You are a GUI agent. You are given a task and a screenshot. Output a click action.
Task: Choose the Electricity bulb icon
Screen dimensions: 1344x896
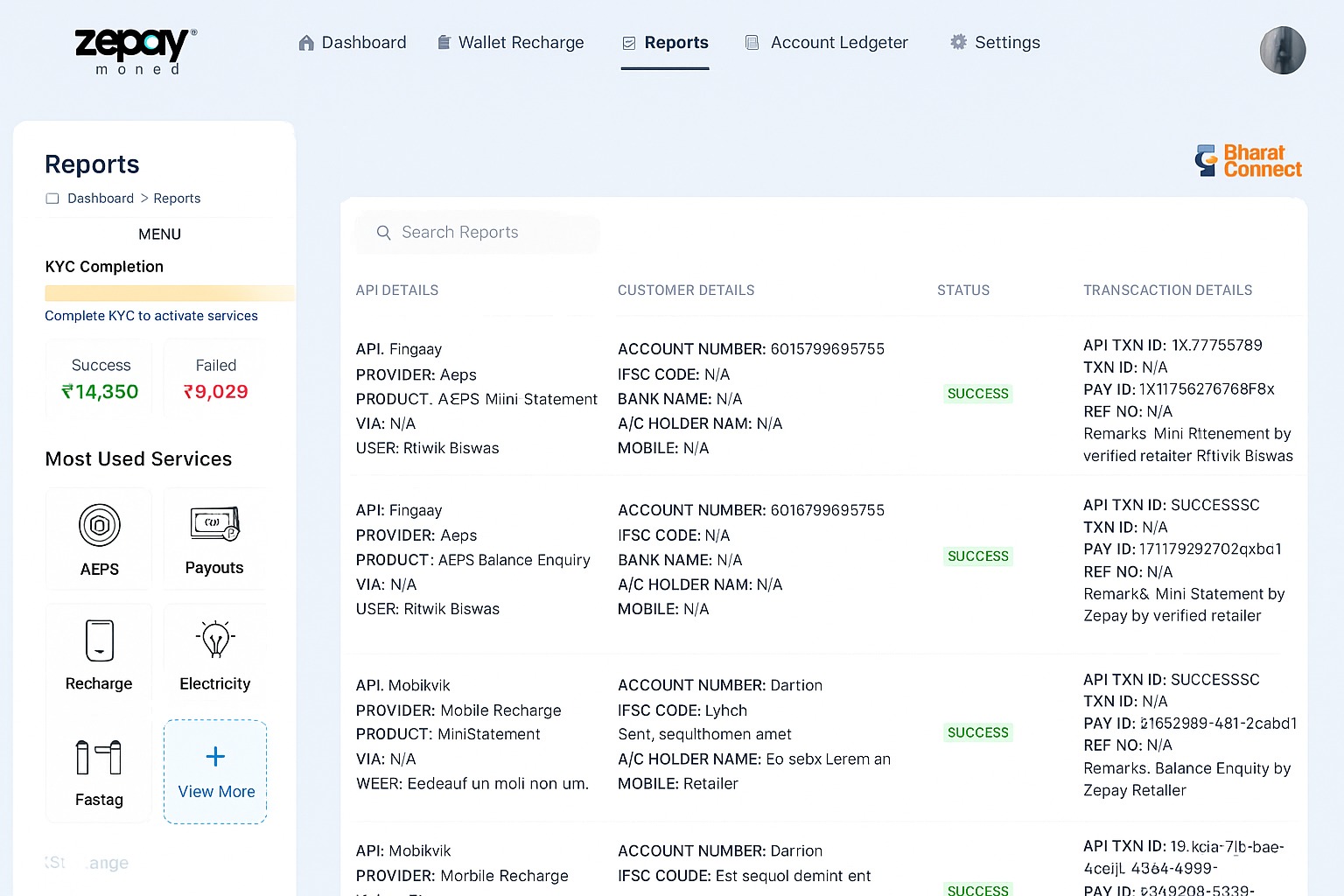coord(215,640)
